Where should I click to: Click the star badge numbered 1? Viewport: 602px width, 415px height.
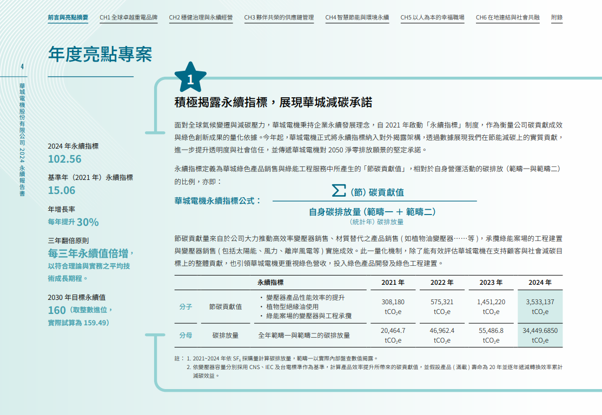(190, 78)
